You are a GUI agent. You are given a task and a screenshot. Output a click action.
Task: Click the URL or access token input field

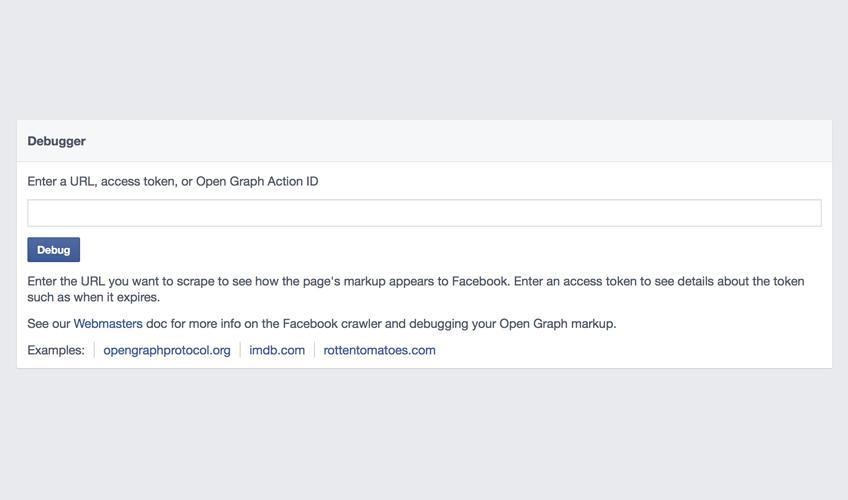[424, 213]
